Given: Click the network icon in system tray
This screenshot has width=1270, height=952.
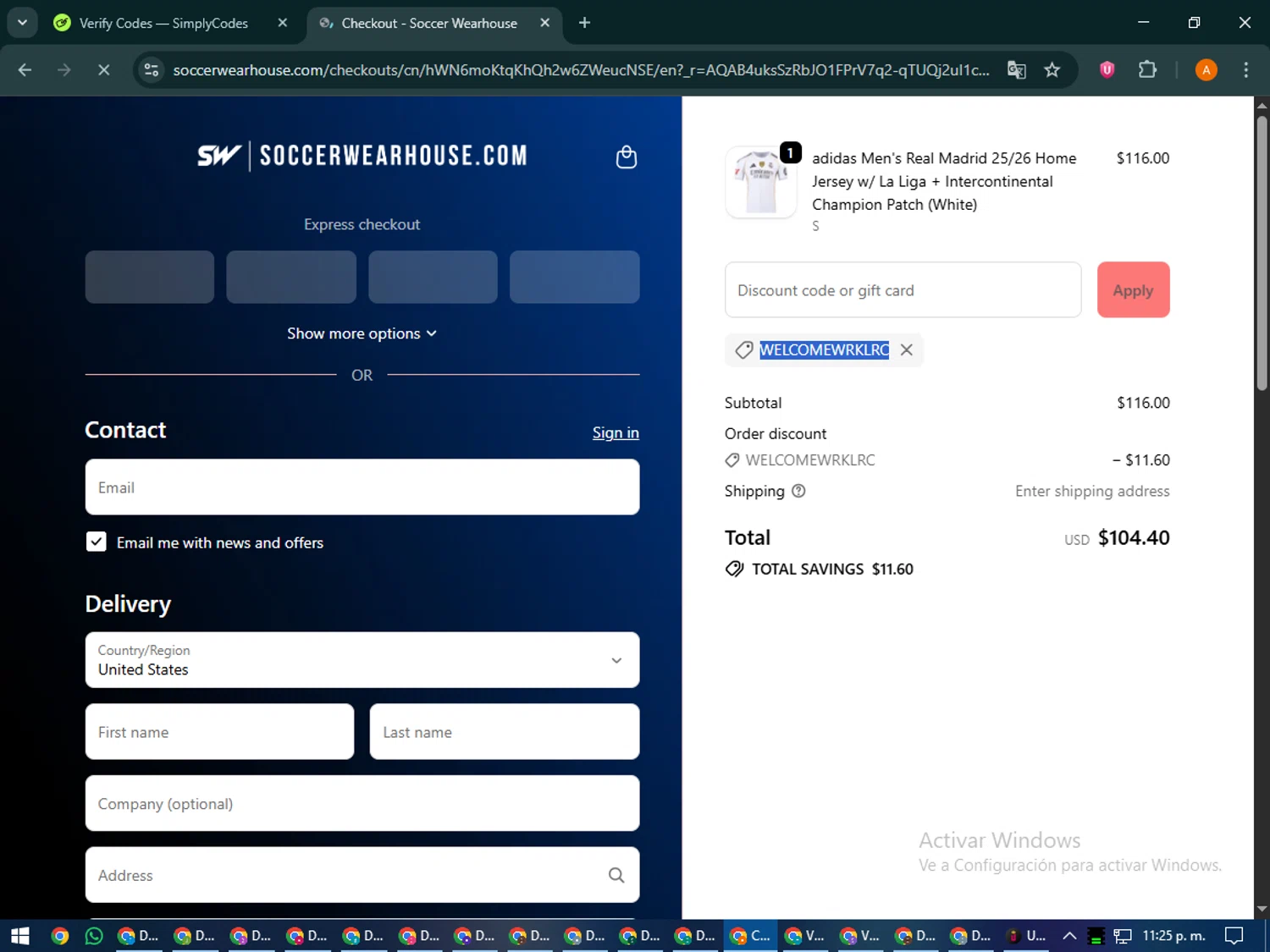Looking at the screenshot, I should 1123,936.
